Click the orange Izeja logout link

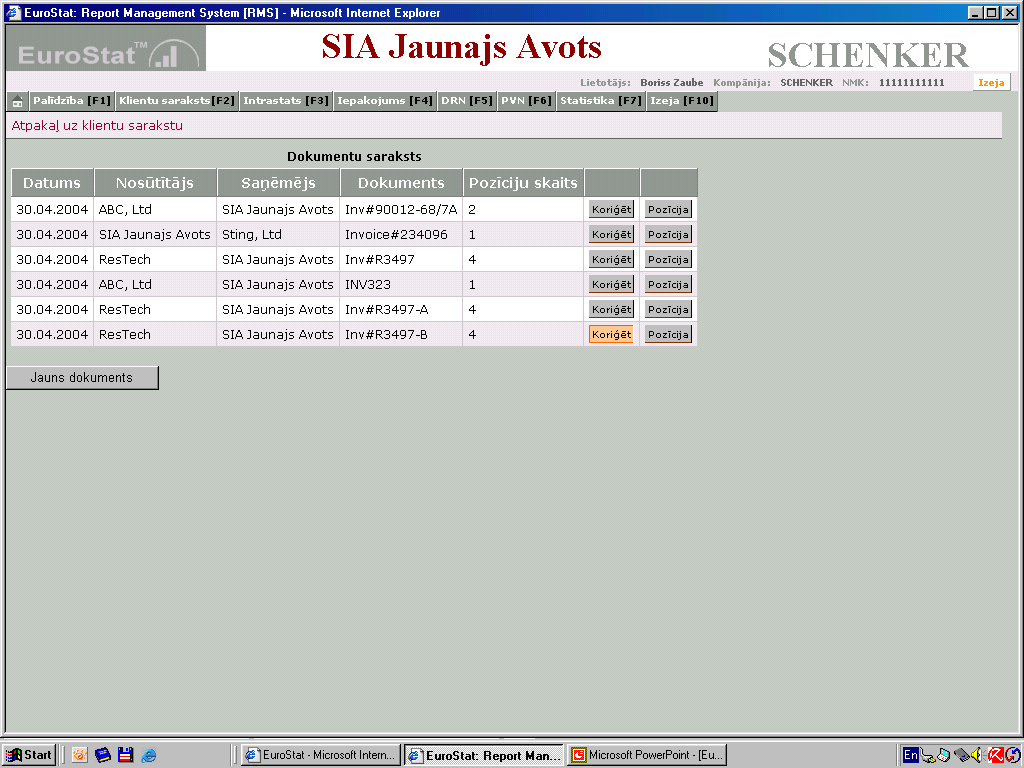pos(991,82)
